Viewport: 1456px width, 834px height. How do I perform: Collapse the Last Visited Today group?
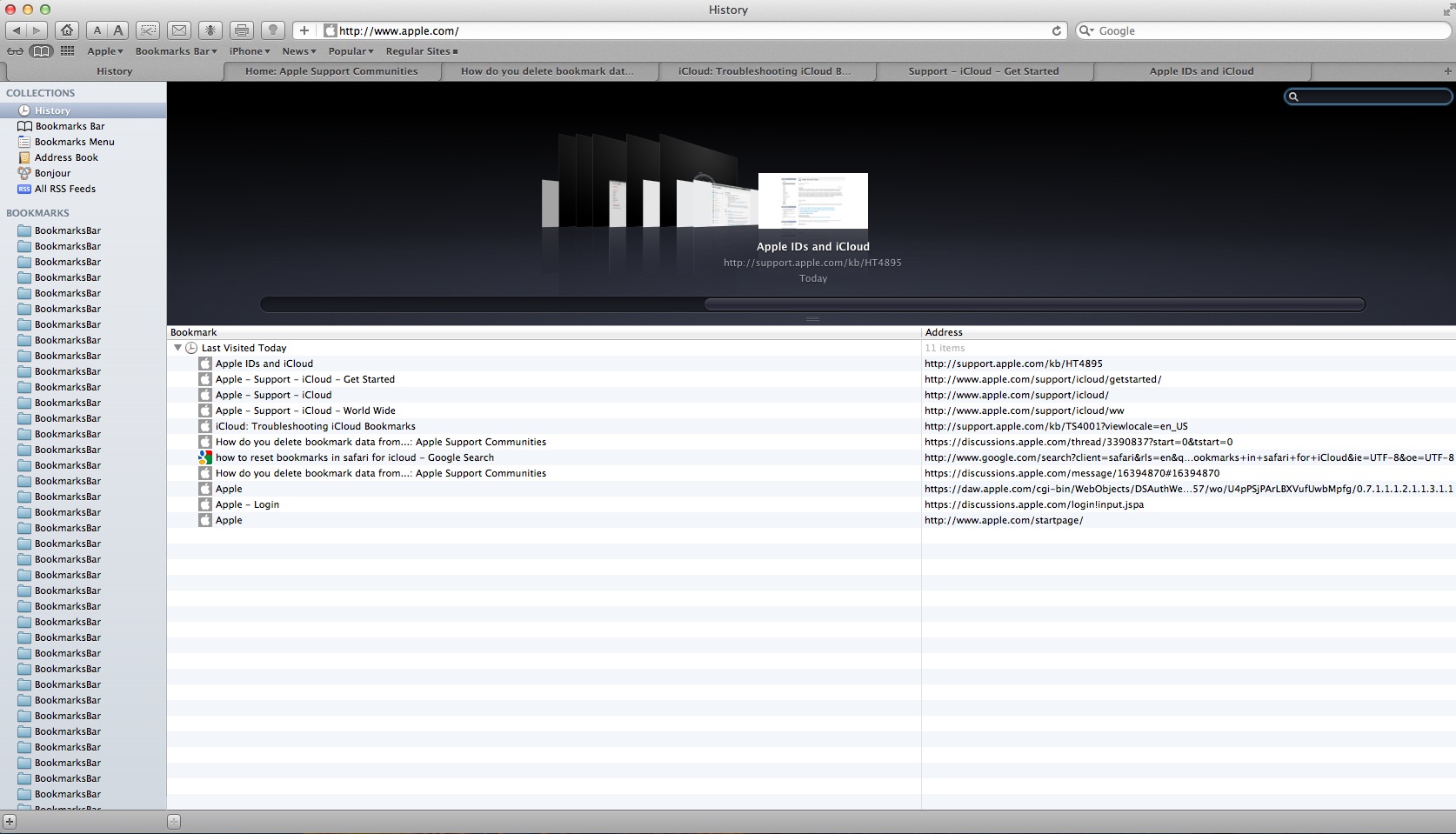click(x=177, y=348)
